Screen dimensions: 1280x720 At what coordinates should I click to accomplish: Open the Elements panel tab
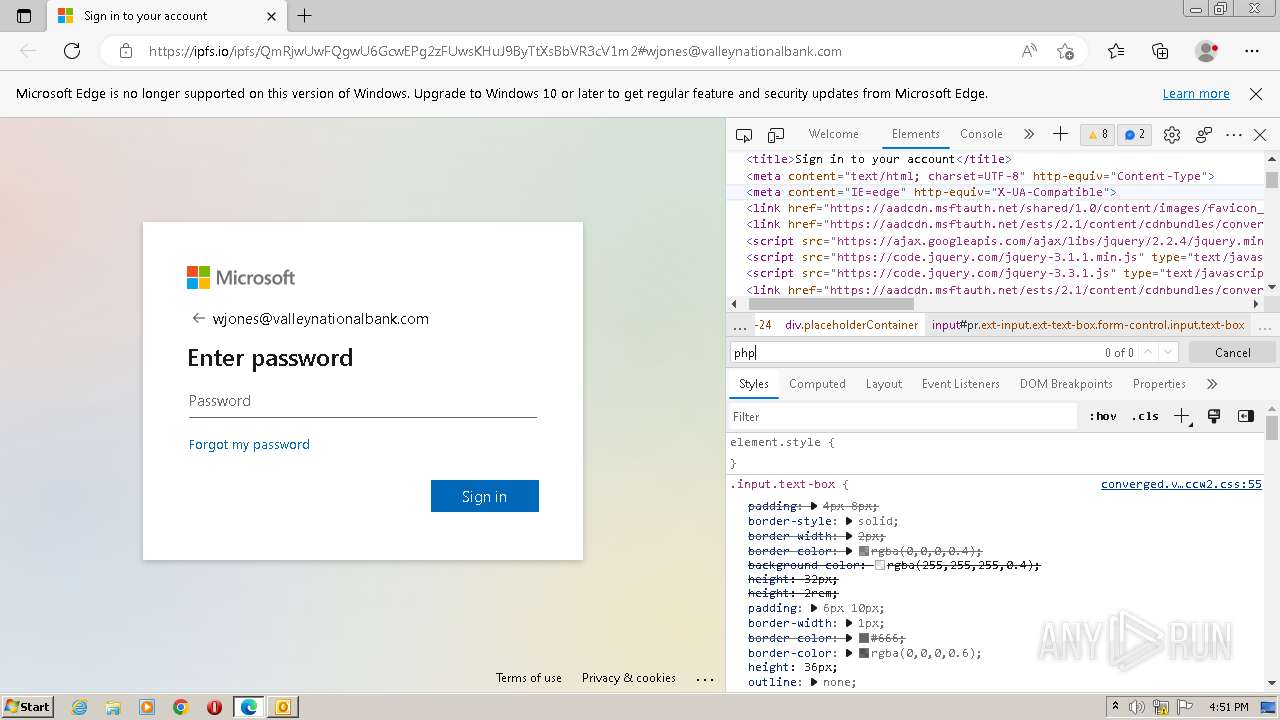(915, 134)
